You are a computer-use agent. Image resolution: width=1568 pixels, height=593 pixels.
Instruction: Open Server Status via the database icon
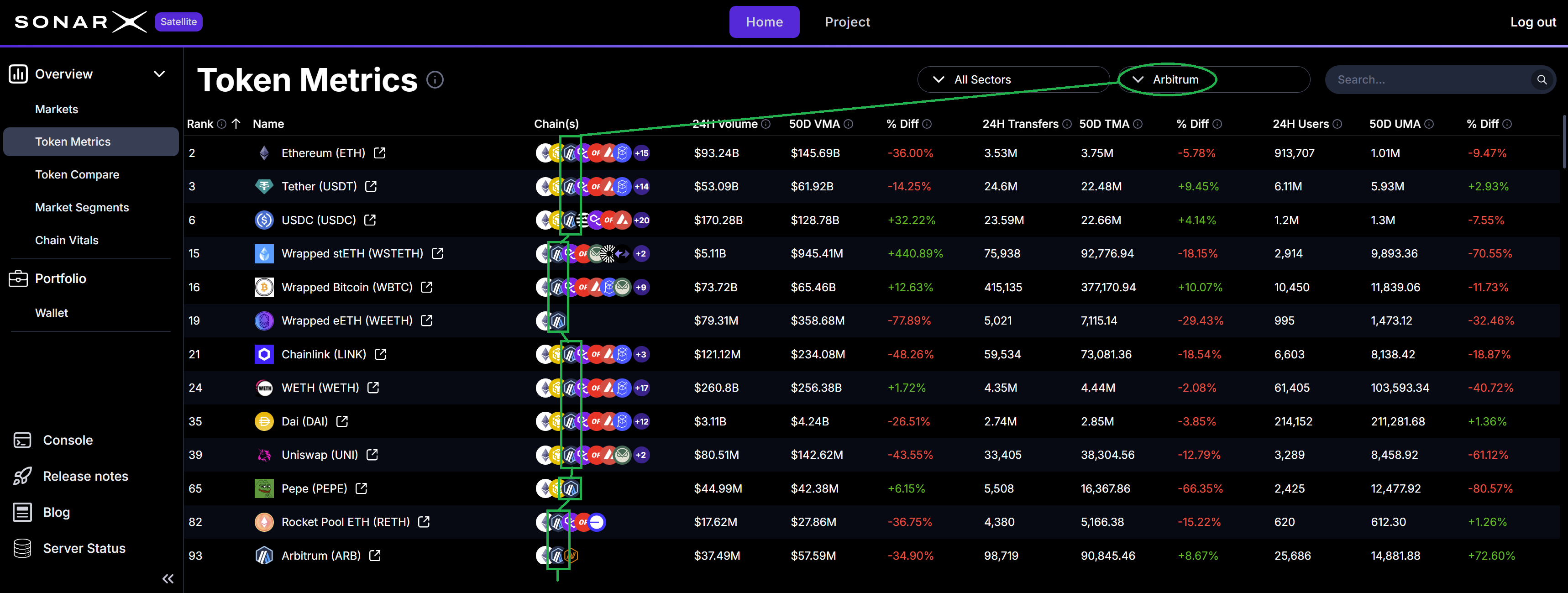[22, 548]
